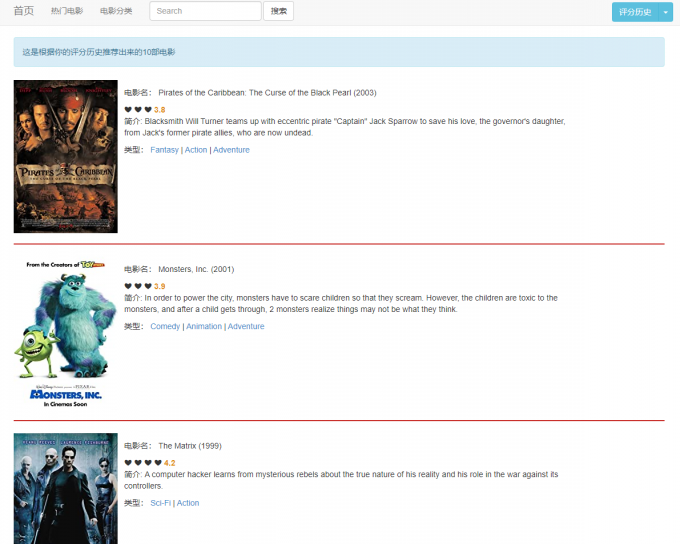Click the 3.8 rating score
The image size is (680, 544).
click(x=160, y=110)
